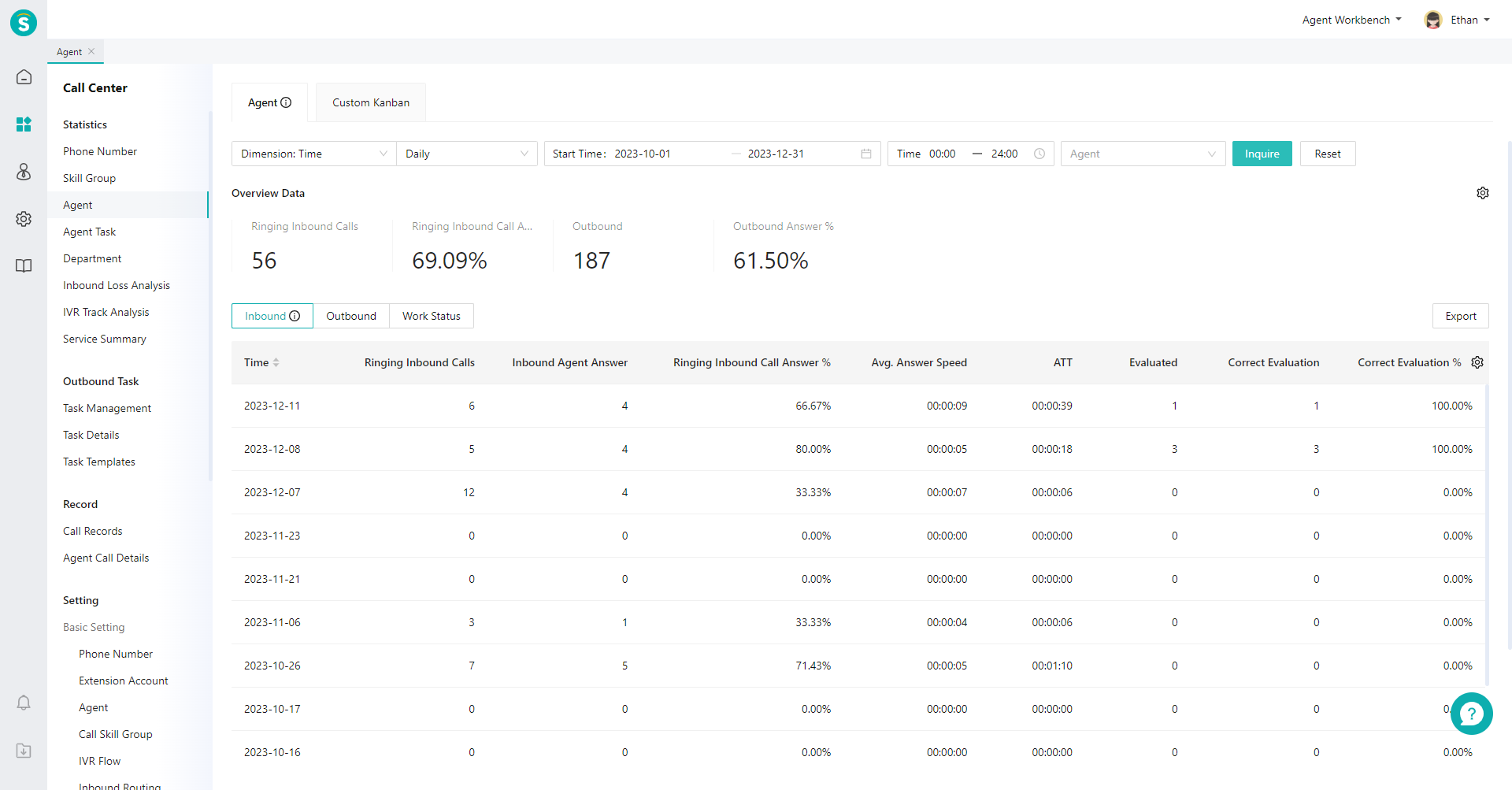Screen dimensions: 1512x790
Task: Click the clock icon in time range
Action: [x=1039, y=154]
